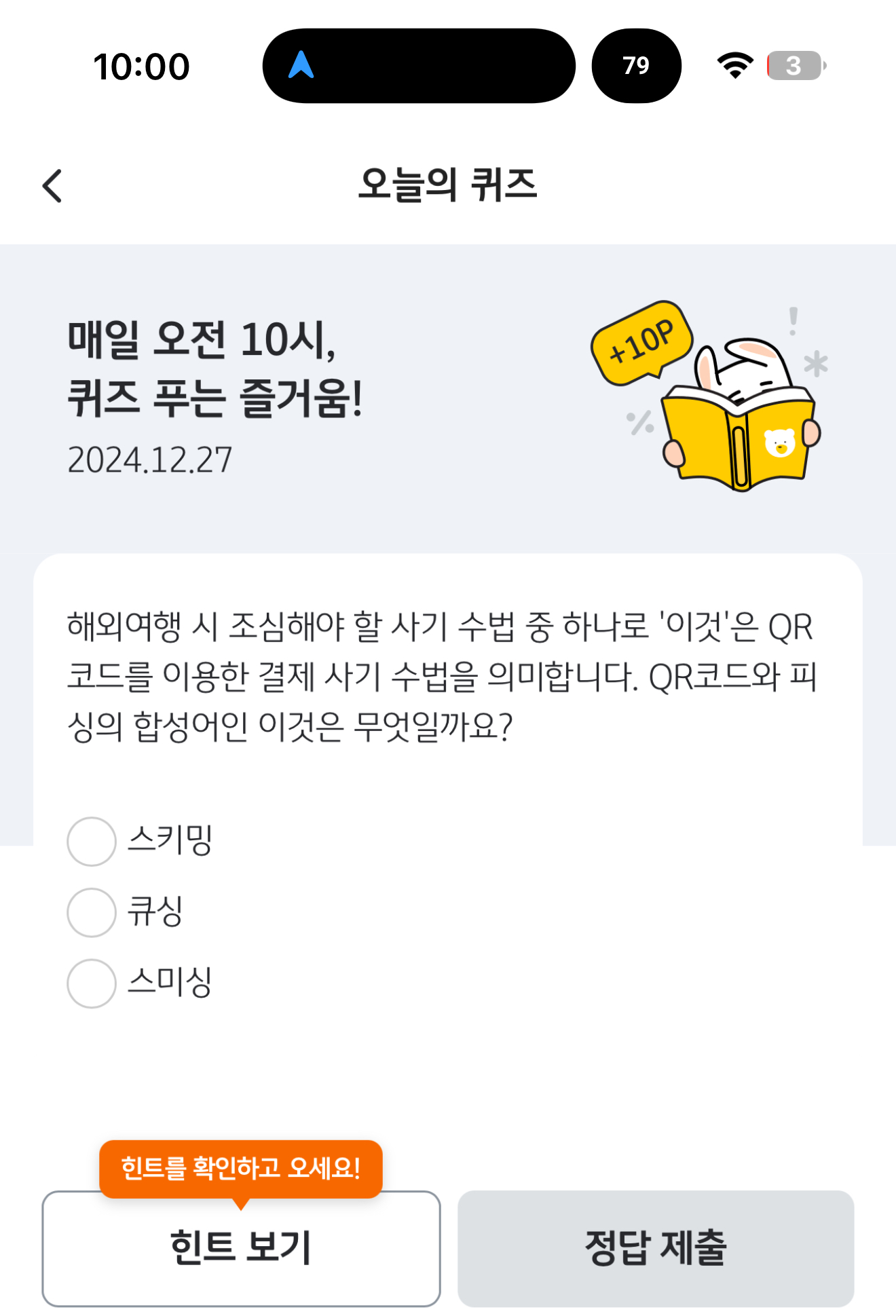Image resolution: width=896 pixels, height=1316 pixels.
Task: Tap the Wi-Fi status icon
Action: [735, 66]
